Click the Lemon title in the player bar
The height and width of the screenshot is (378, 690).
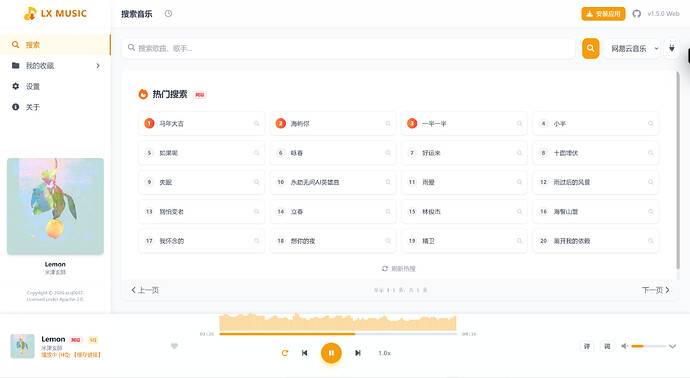[53, 339]
